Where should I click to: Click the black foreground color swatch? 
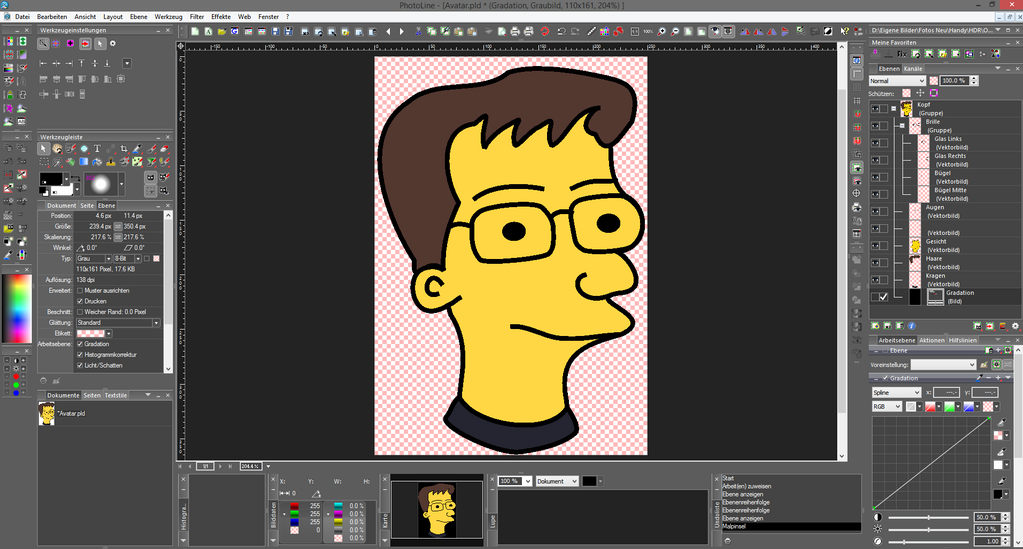tap(51, 180)
